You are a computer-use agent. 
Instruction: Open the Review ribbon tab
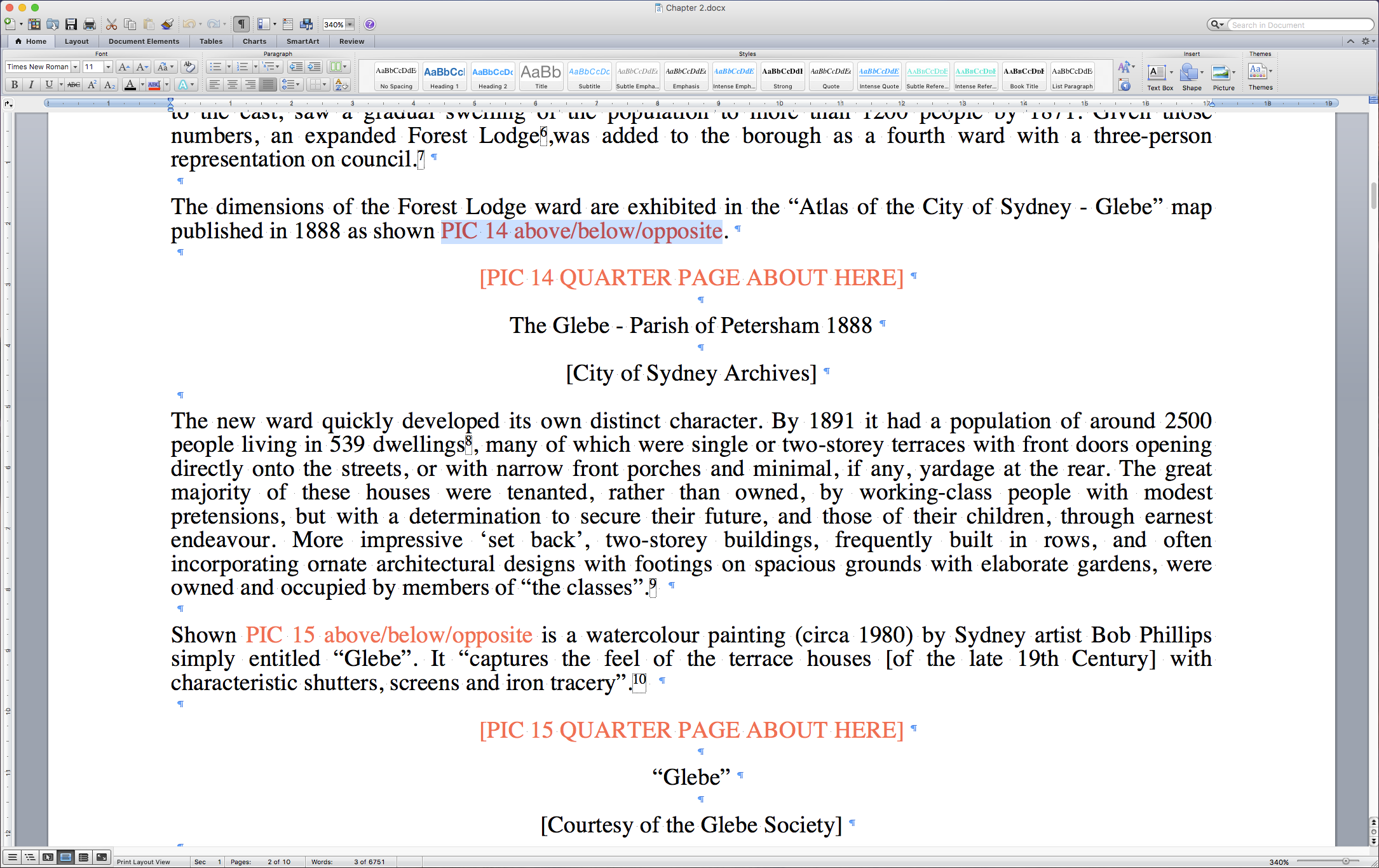(x=351, y=41)
